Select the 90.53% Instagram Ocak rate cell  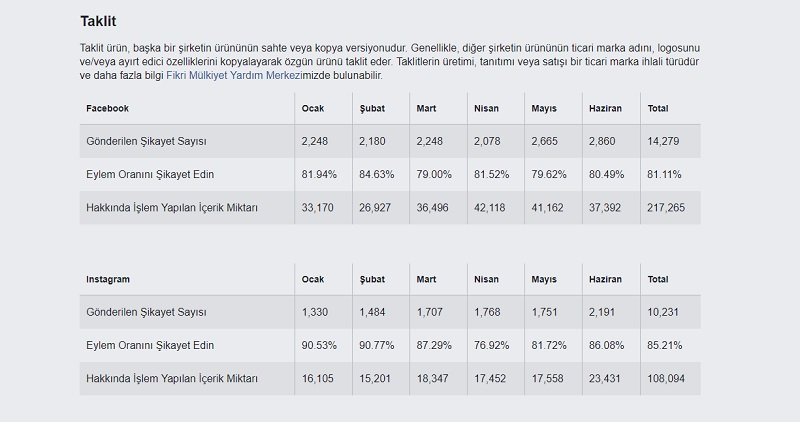[319, 346]
